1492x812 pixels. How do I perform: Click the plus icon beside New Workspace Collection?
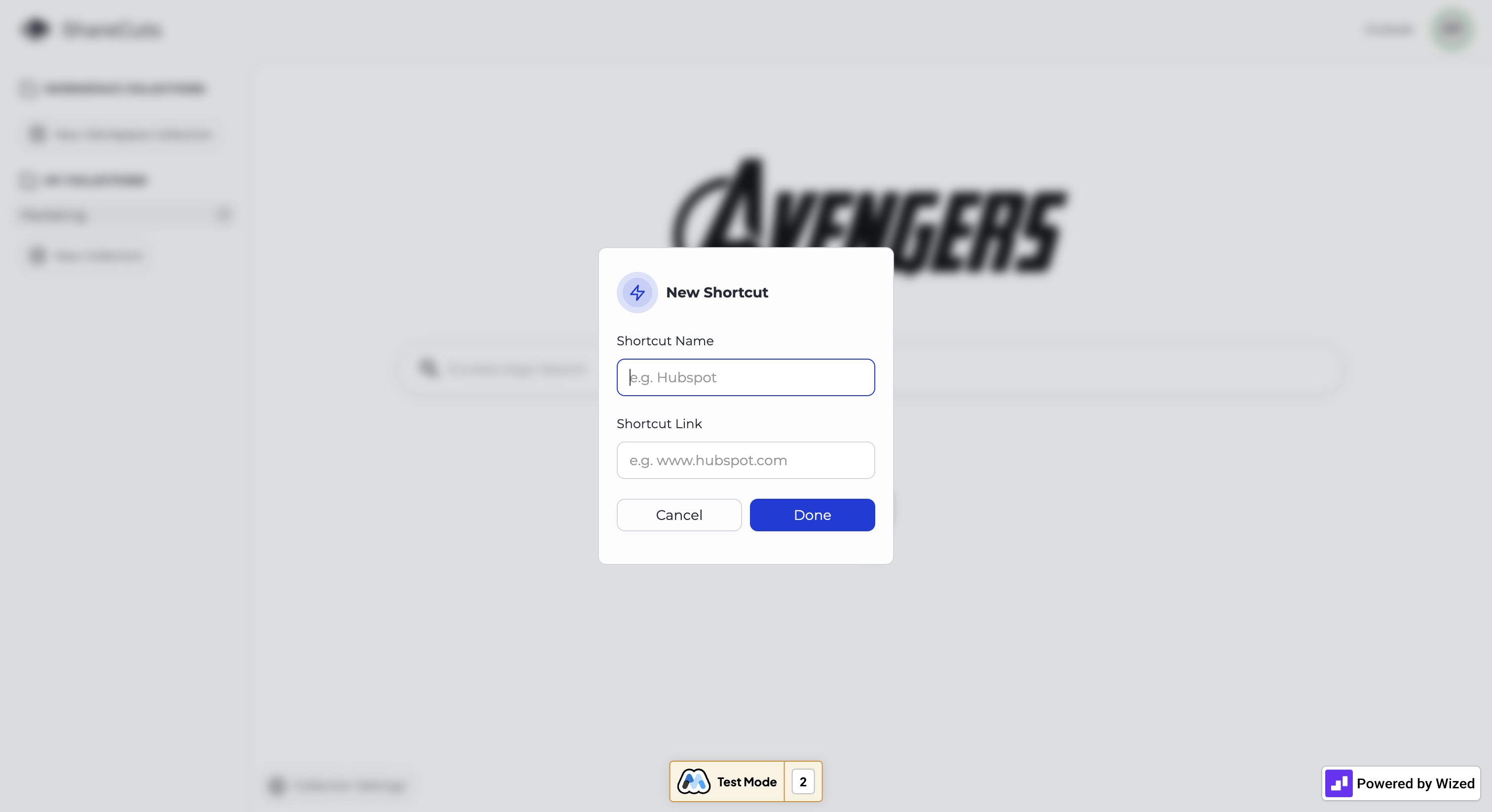point(37,134)
